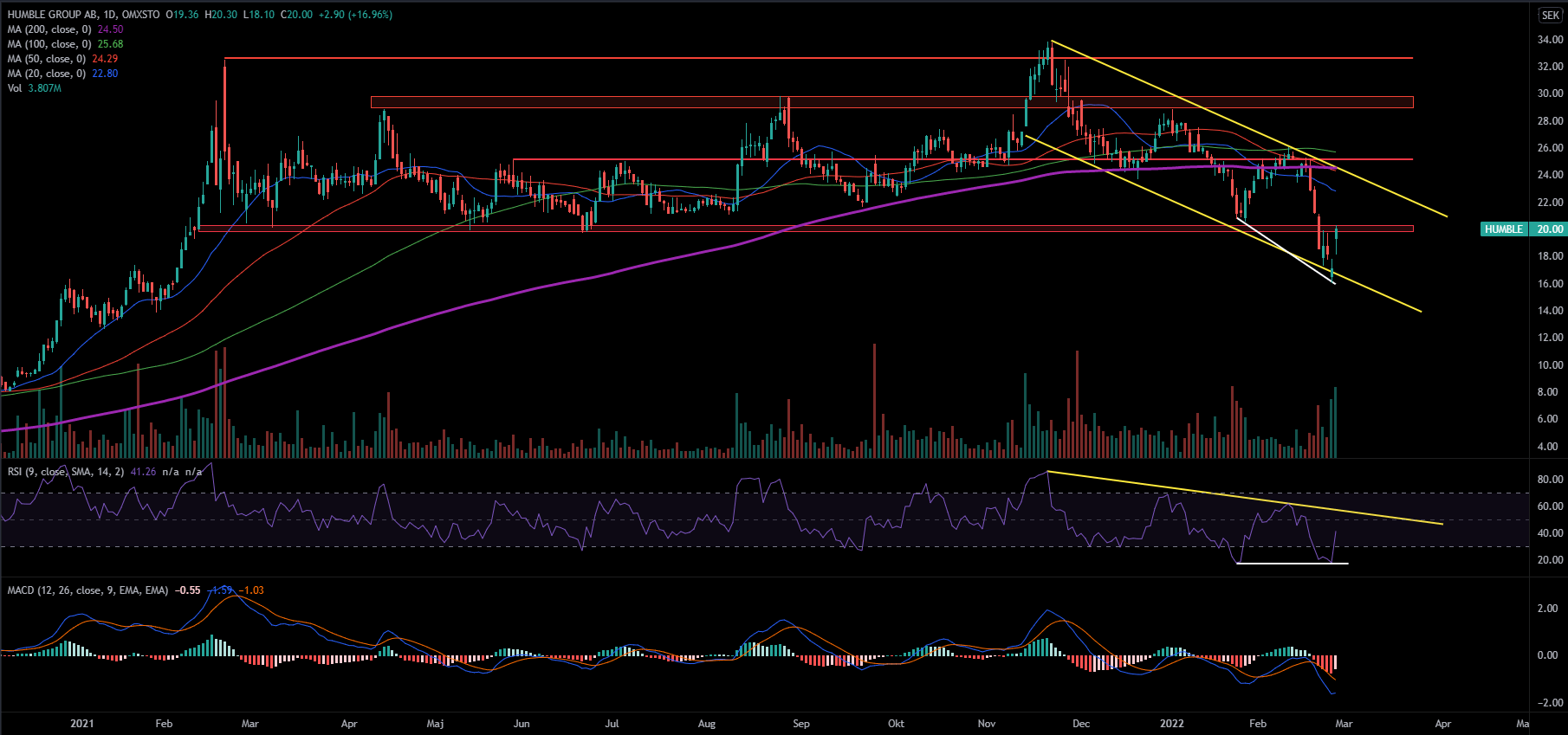Click the 34.00 price scale label
Viewport: 1568px width, 735px height.
[x=1550, y=40]
